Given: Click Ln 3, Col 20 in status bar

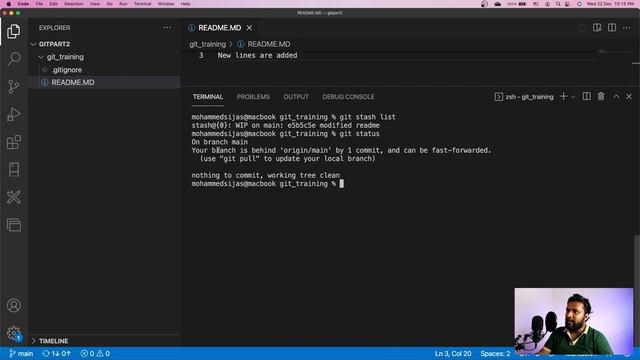Looking at the screenshot, I should [453, 353].
